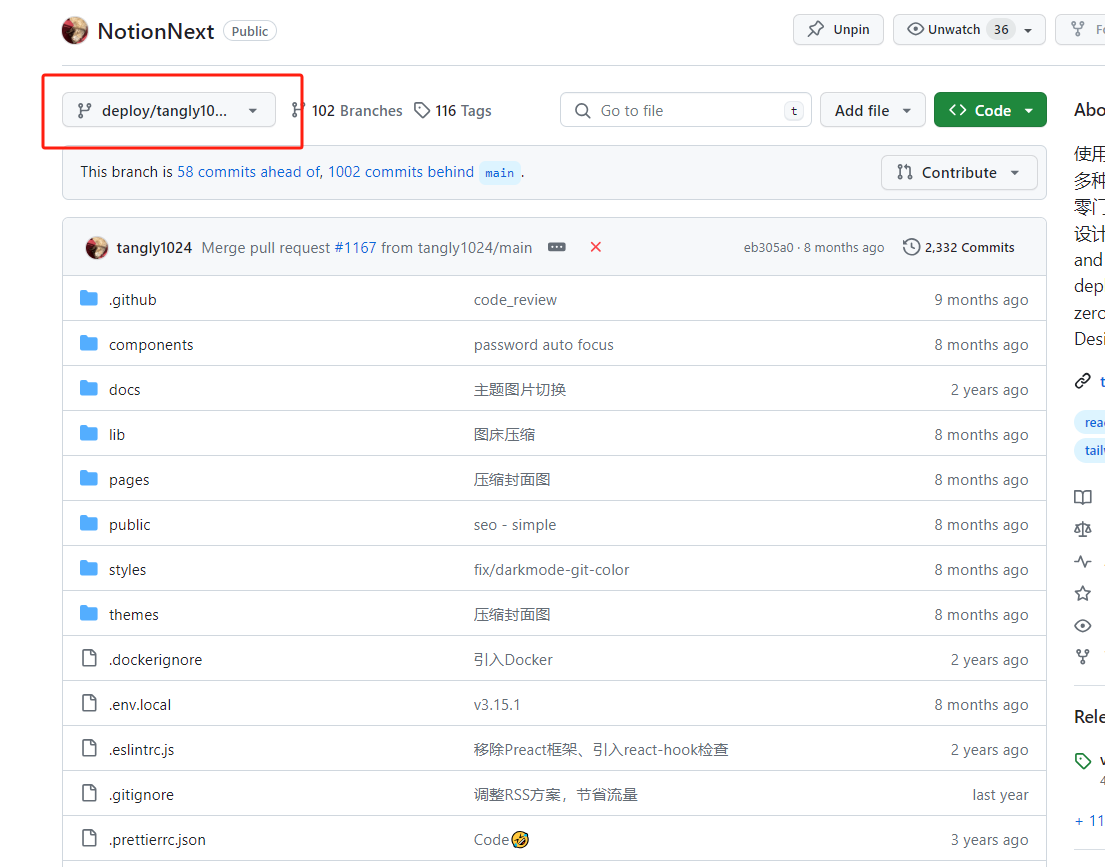The height and width of the screenshot is (867, 1105).
Task: Open the password auto focus commit message
Action: (x=543, y=345)
